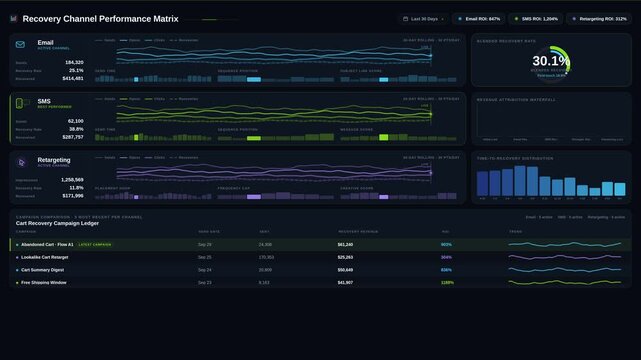Click the Recovery Channel Performance Matrix title
Viewport: 641px width, 360px height.
[x=100, y=19]
